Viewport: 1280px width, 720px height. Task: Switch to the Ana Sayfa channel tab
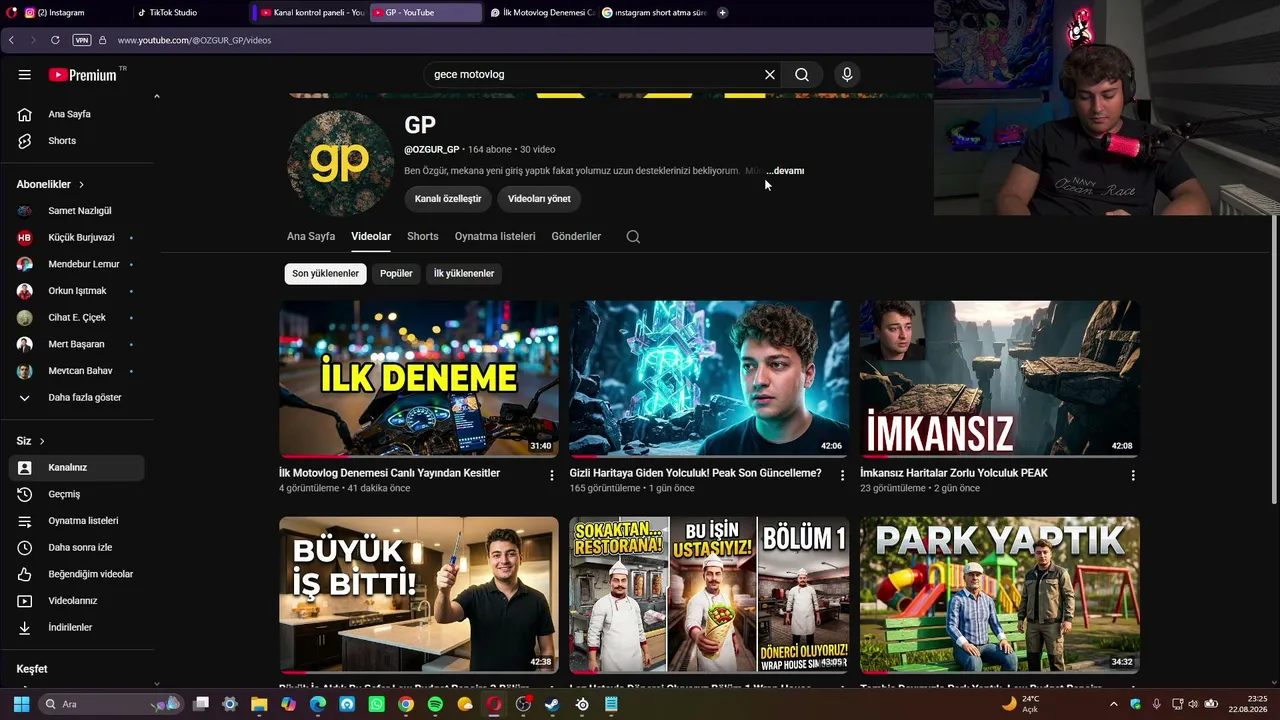pos(311,237)
